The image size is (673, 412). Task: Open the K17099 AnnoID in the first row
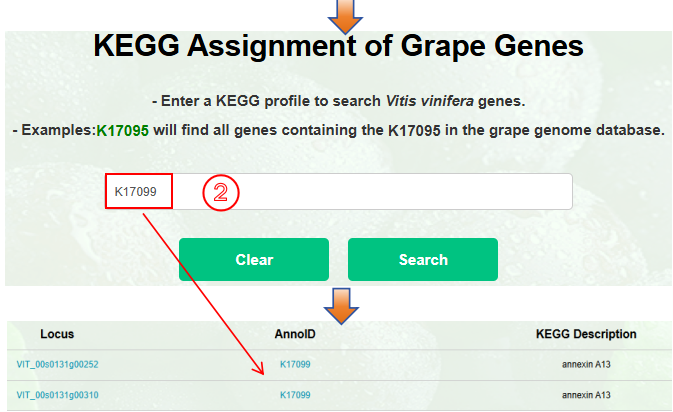[295, 364]
